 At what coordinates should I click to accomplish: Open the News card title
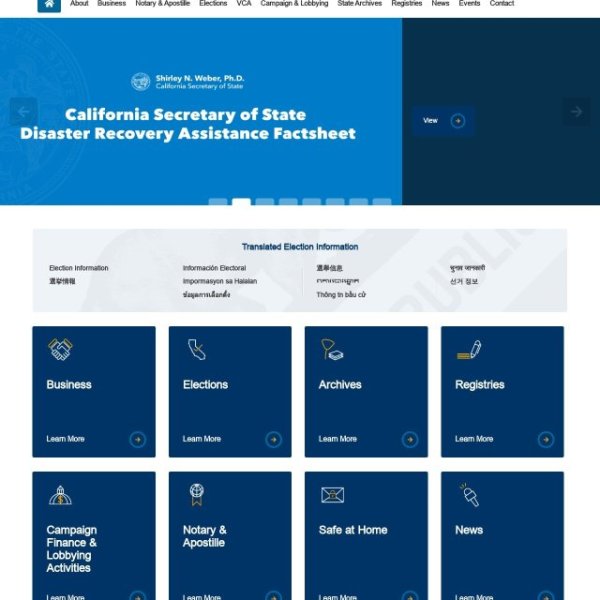[x=469, y=530]
